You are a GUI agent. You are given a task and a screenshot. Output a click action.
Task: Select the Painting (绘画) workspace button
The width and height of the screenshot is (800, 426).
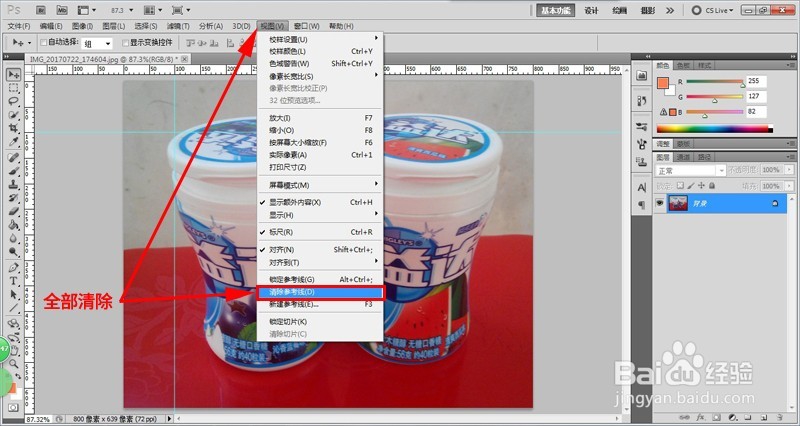[619, 10]
